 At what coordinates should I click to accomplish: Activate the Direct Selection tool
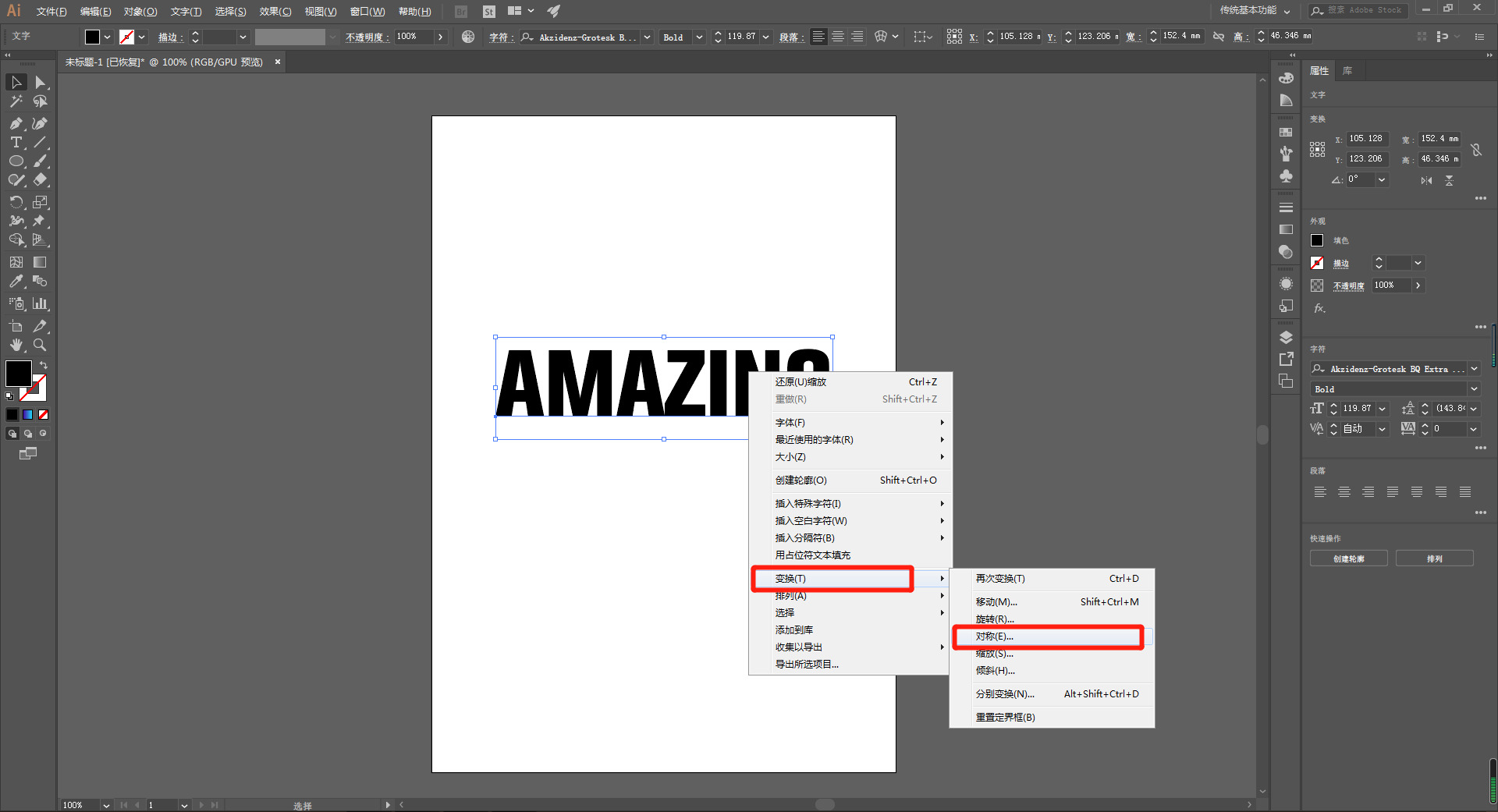[40, 83]
